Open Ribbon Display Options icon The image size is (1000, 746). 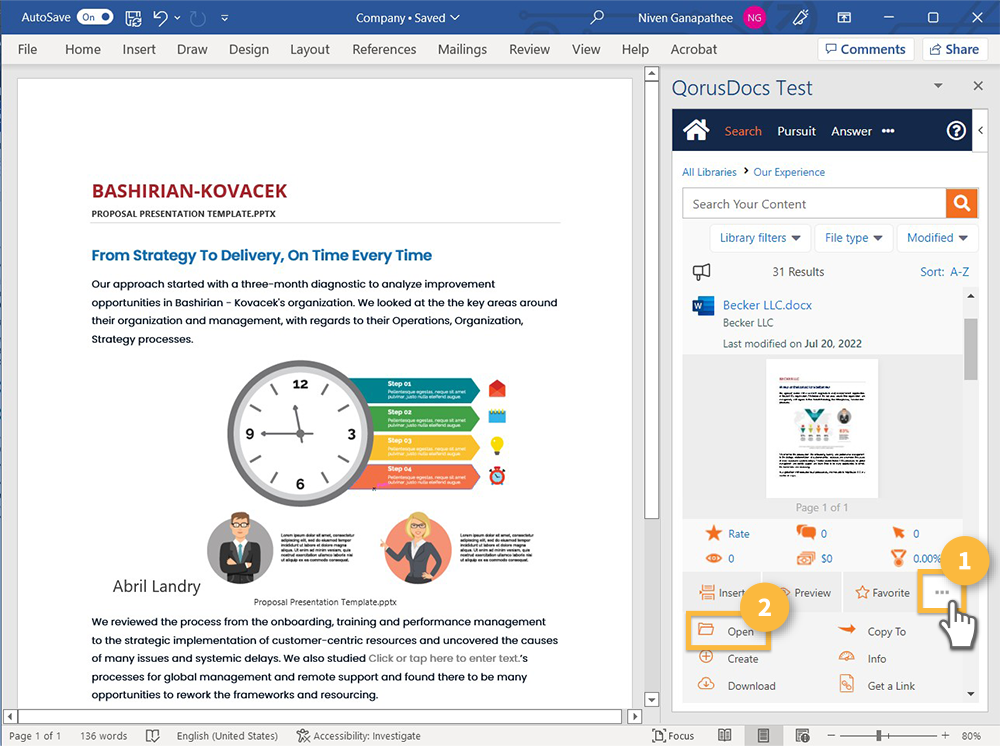844,18
